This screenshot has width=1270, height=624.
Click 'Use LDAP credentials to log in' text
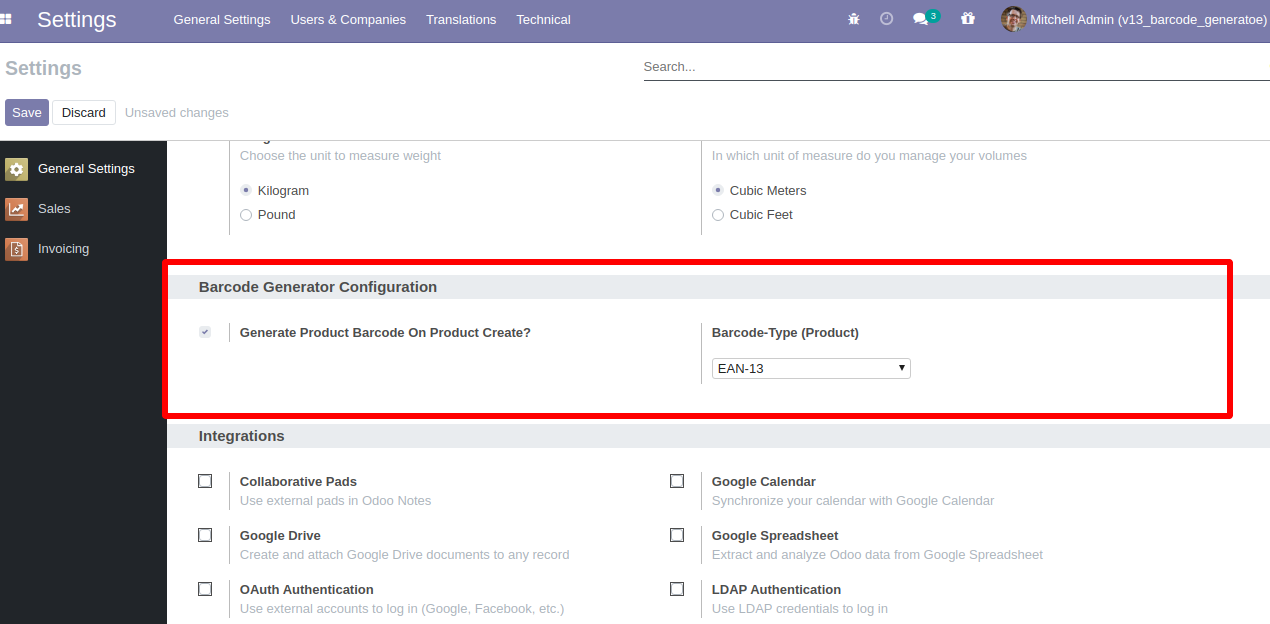(800, 608)
